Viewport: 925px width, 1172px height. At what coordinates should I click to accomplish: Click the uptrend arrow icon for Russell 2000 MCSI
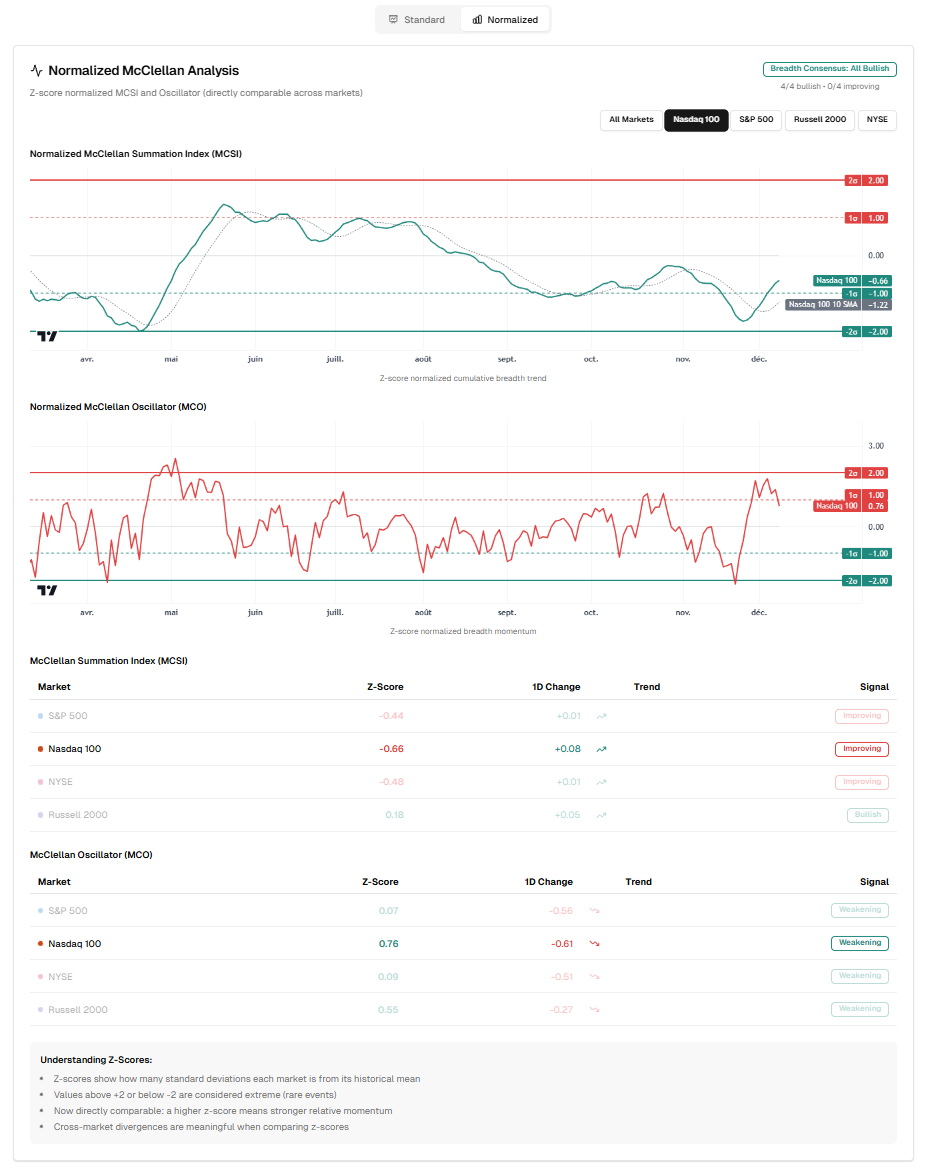[x=601, y=815]
